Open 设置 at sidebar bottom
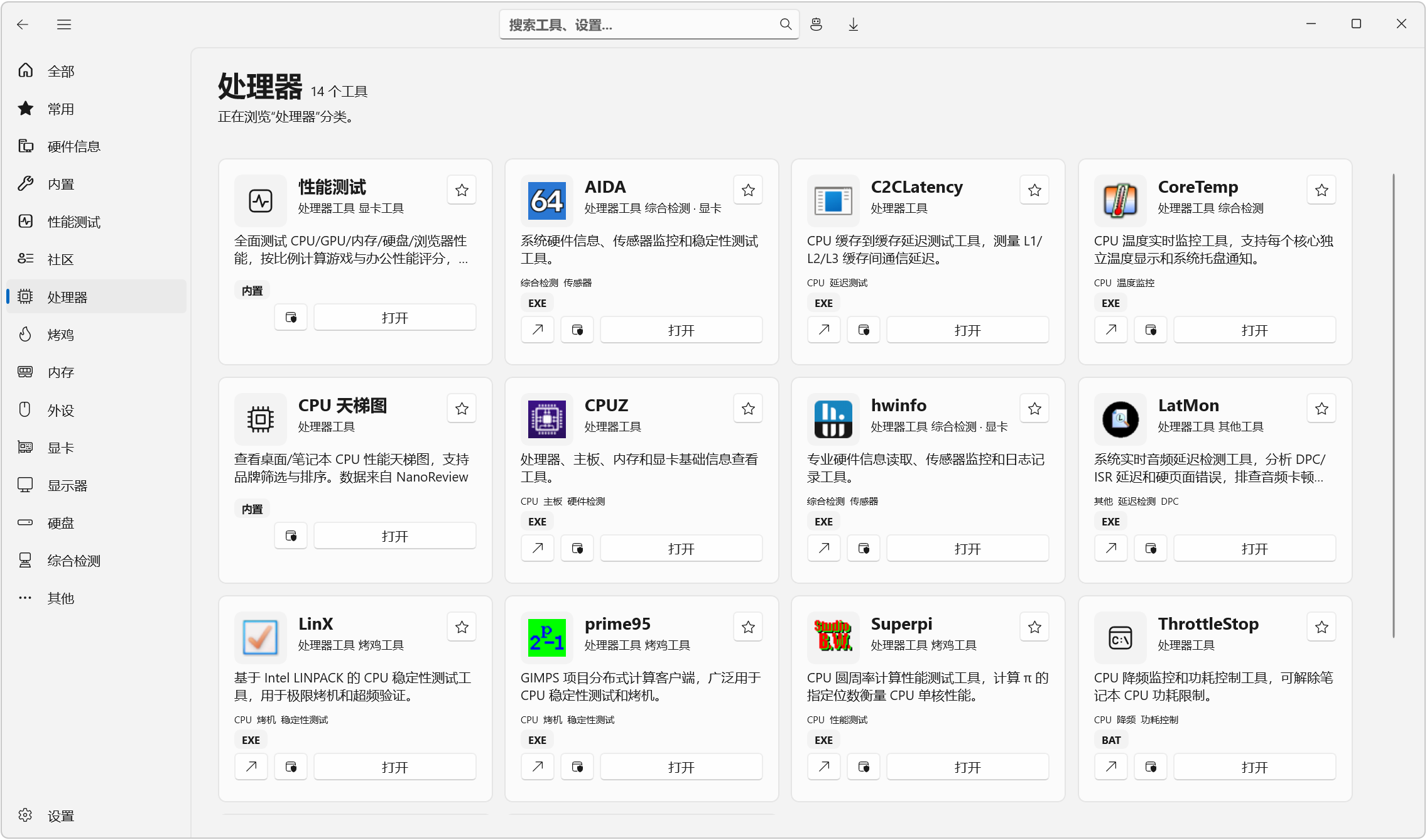The width and height of the screenshot is (1427, 840). coord(96,816)
